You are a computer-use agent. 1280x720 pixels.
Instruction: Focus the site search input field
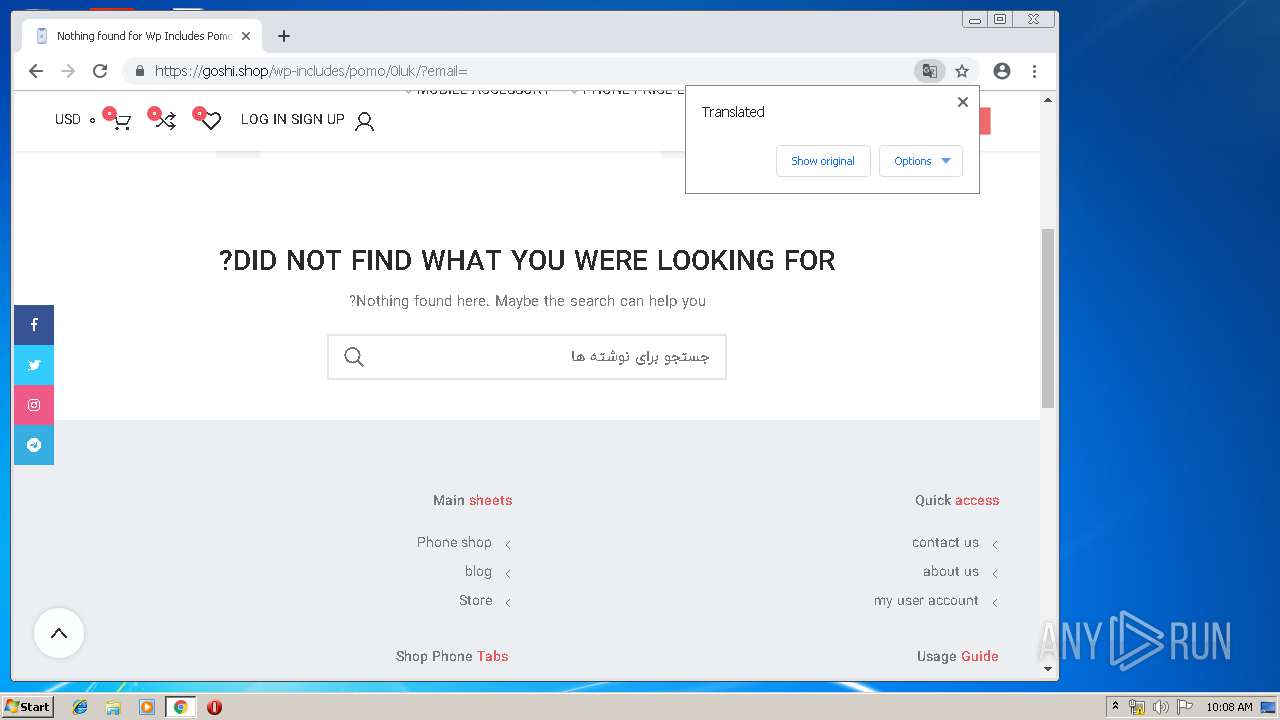[527, 357]
